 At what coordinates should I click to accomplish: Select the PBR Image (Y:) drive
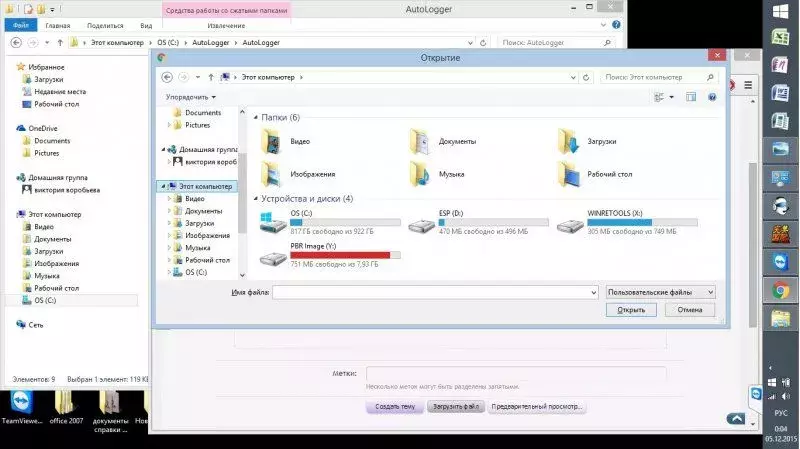330,255
